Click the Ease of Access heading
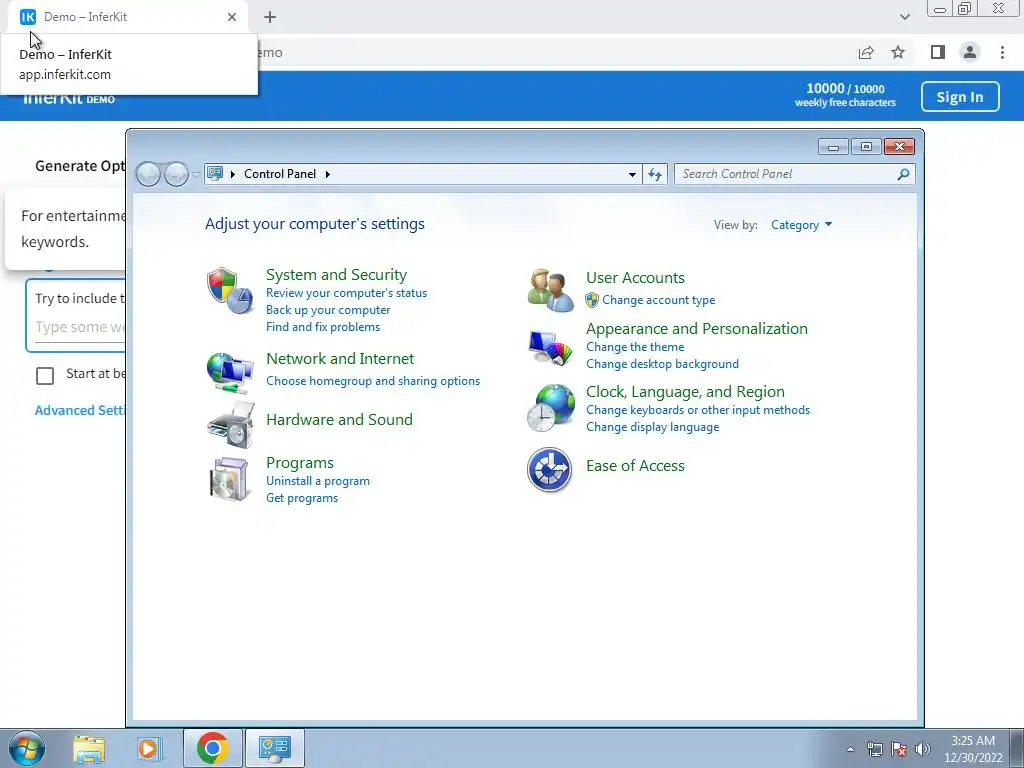 (x=635, y=466)
